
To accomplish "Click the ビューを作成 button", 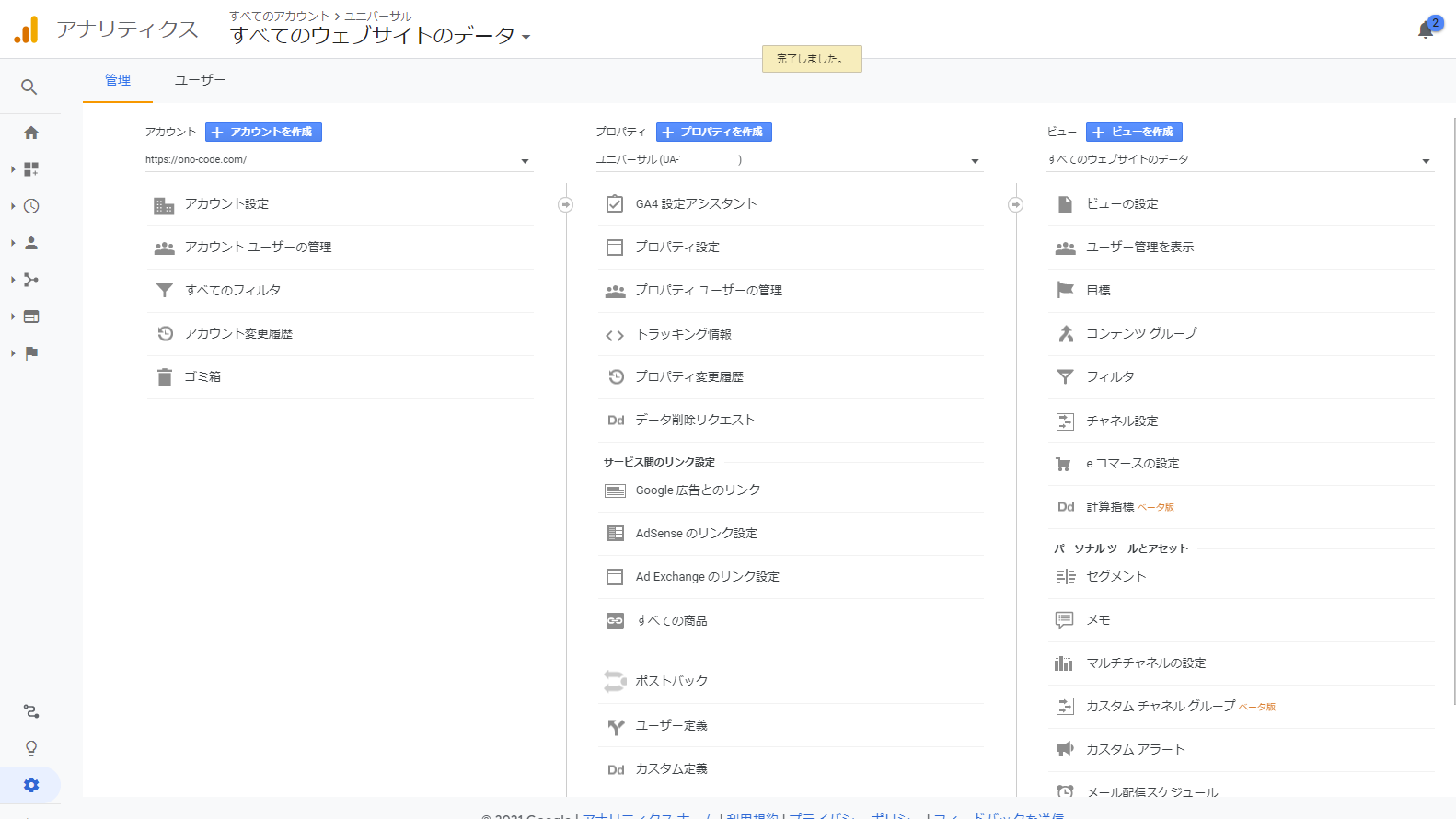I will pos(1134,133).
